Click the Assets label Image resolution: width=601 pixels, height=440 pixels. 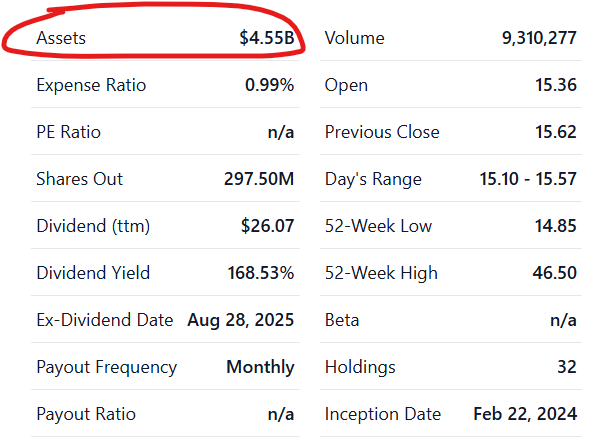pos(61,38)
